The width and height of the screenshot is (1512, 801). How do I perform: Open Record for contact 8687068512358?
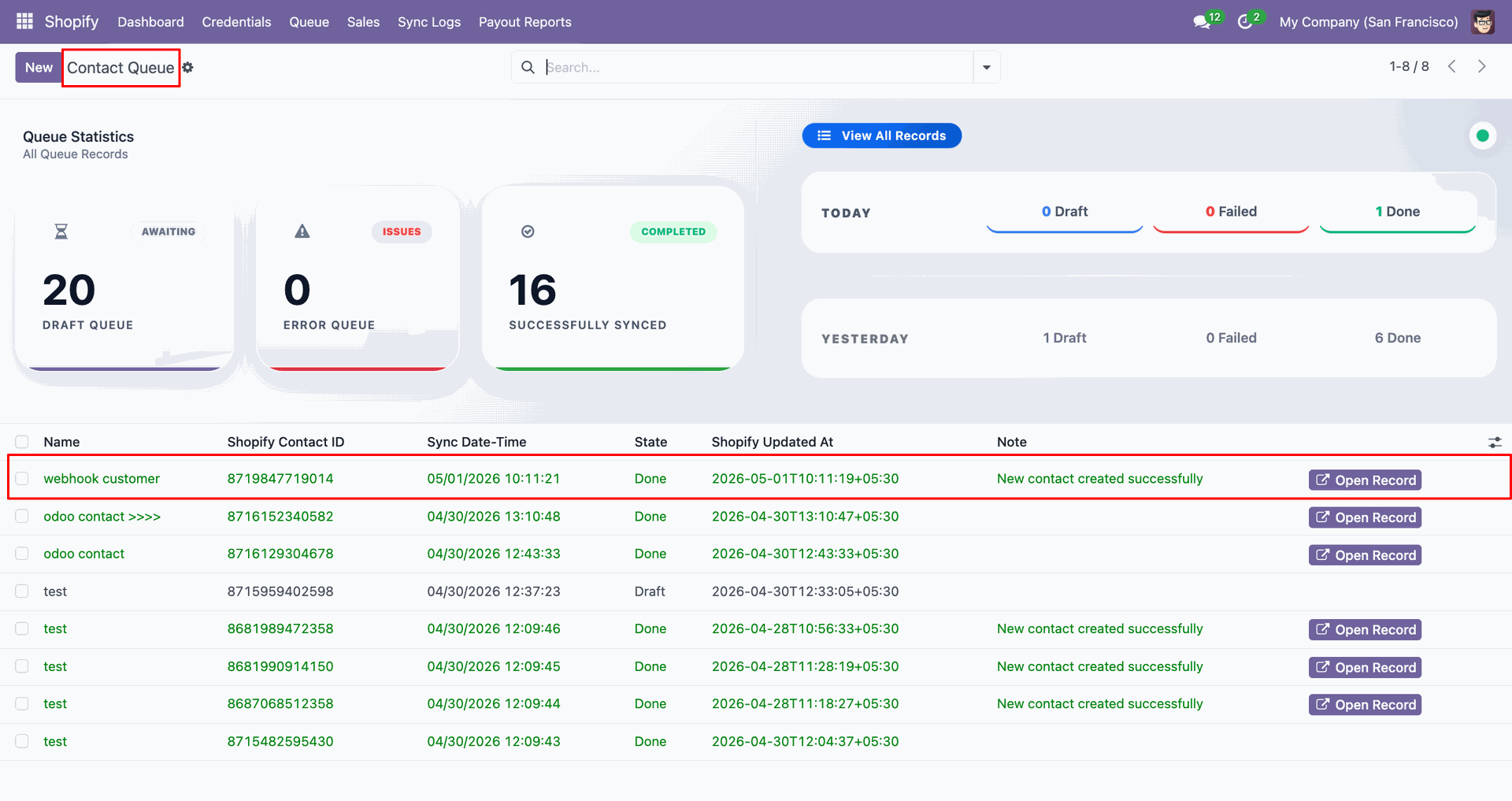pyautogui.click(x=1365, y=705)
